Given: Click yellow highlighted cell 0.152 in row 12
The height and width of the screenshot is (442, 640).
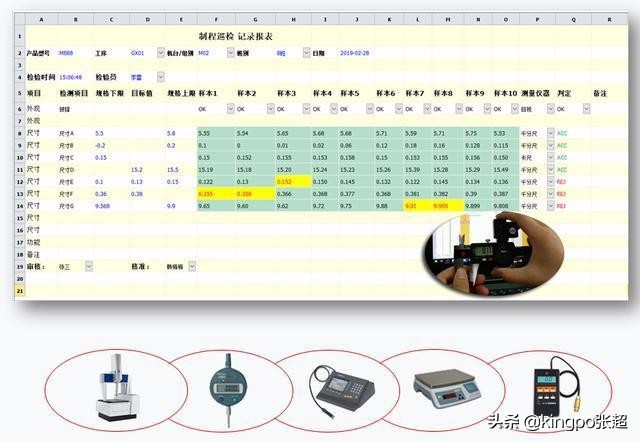Looking at the screenshot, I should point(293,182).
